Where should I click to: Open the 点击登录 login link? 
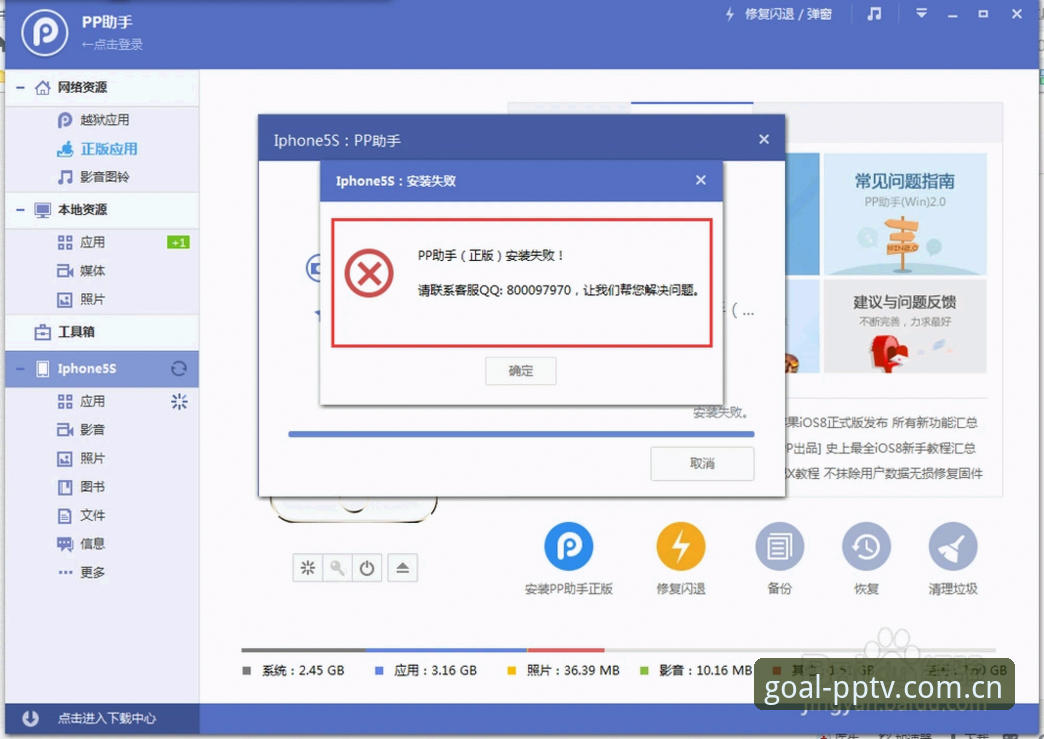point(112,45)
